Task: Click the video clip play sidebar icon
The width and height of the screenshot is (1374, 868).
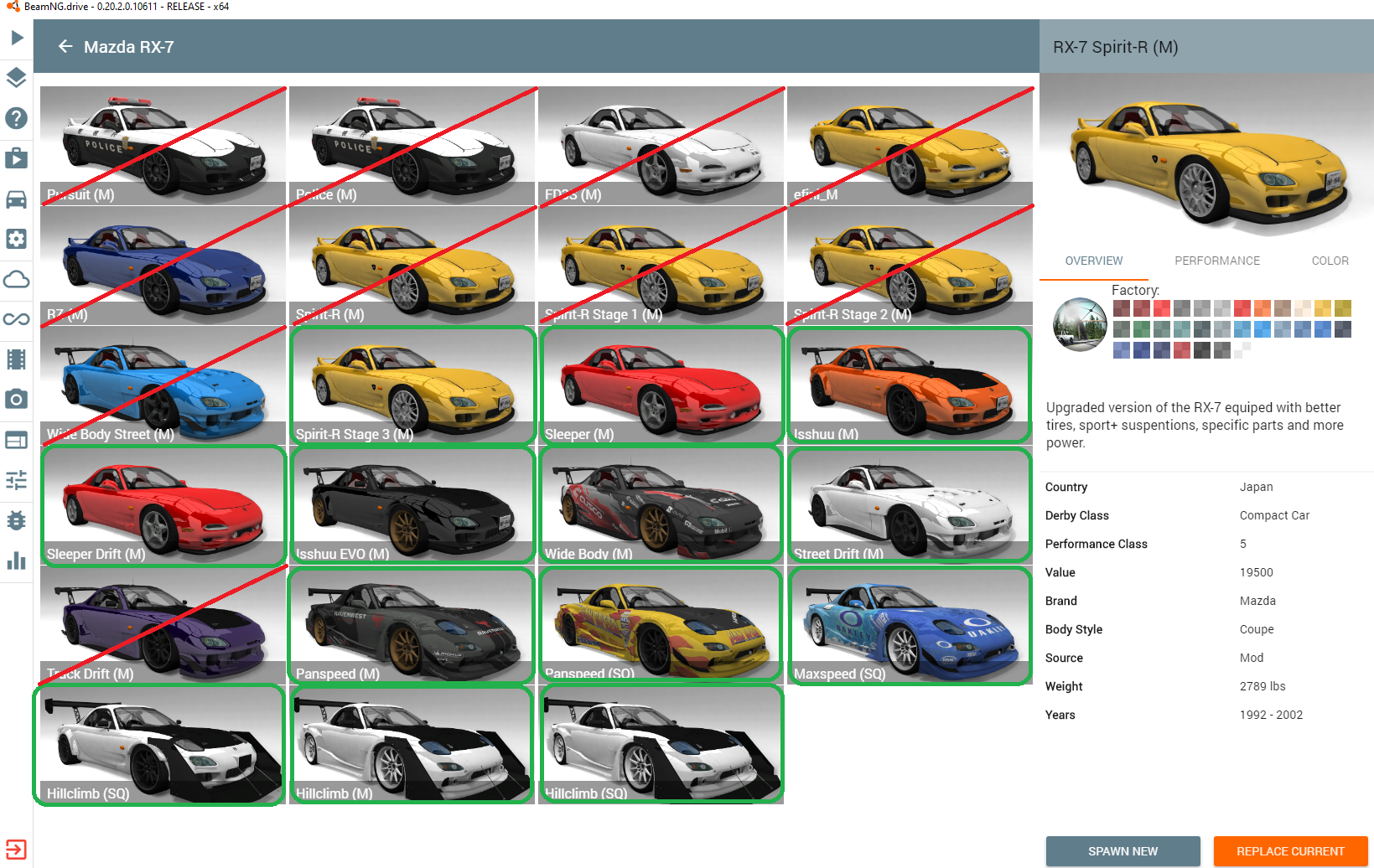Action: [17, 158]
